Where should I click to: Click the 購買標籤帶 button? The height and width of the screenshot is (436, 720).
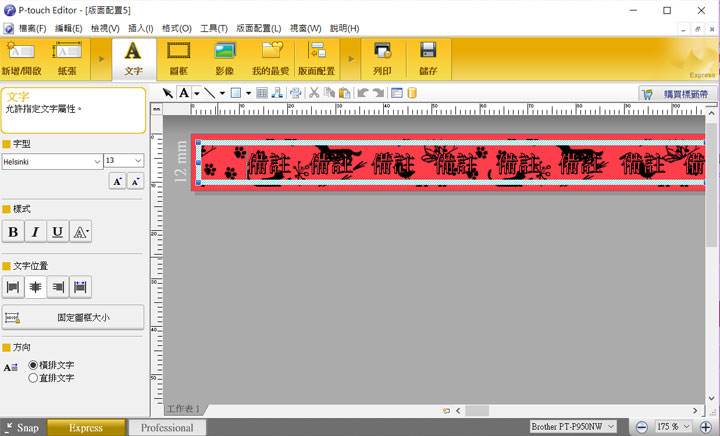677,93
